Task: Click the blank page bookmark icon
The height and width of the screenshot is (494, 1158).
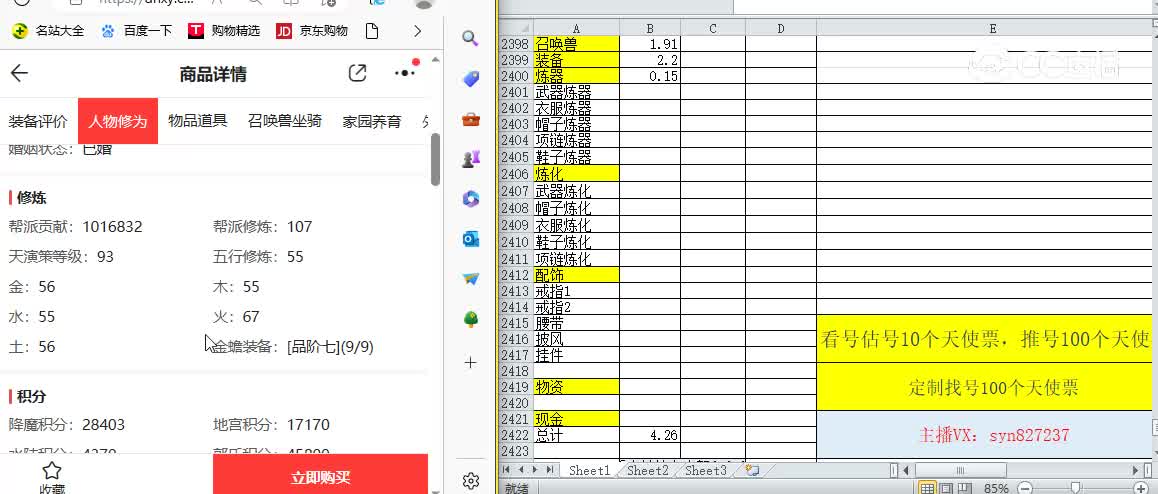Action: tap(372, 31)
